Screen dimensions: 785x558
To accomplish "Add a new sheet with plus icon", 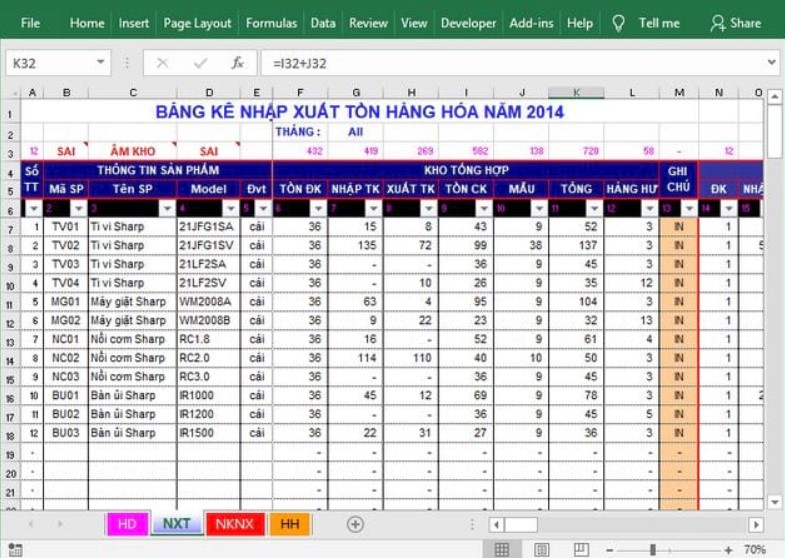I will point(355,524).
